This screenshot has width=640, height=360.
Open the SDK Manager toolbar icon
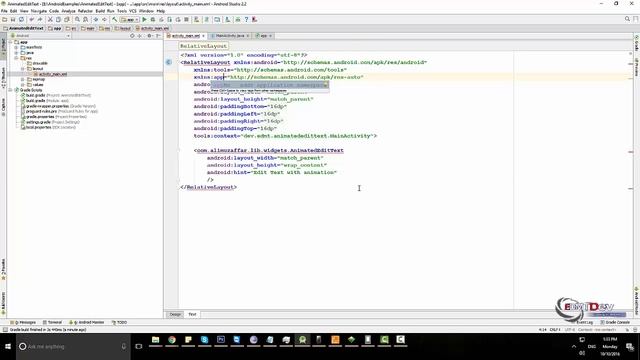pyautogui.click(x=228, y=20)
